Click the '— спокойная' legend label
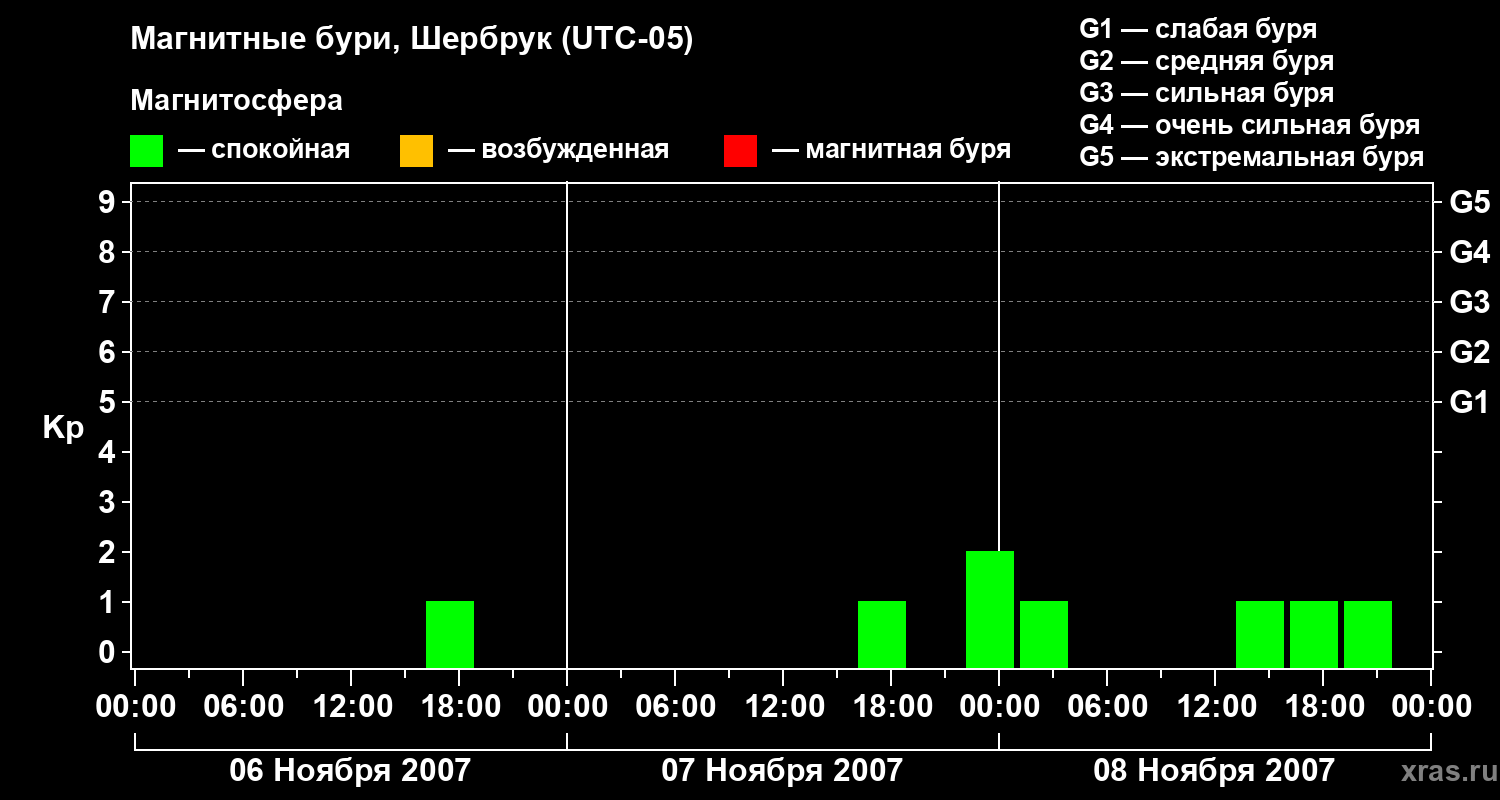 pyautogui.click(x=264, y=150)
